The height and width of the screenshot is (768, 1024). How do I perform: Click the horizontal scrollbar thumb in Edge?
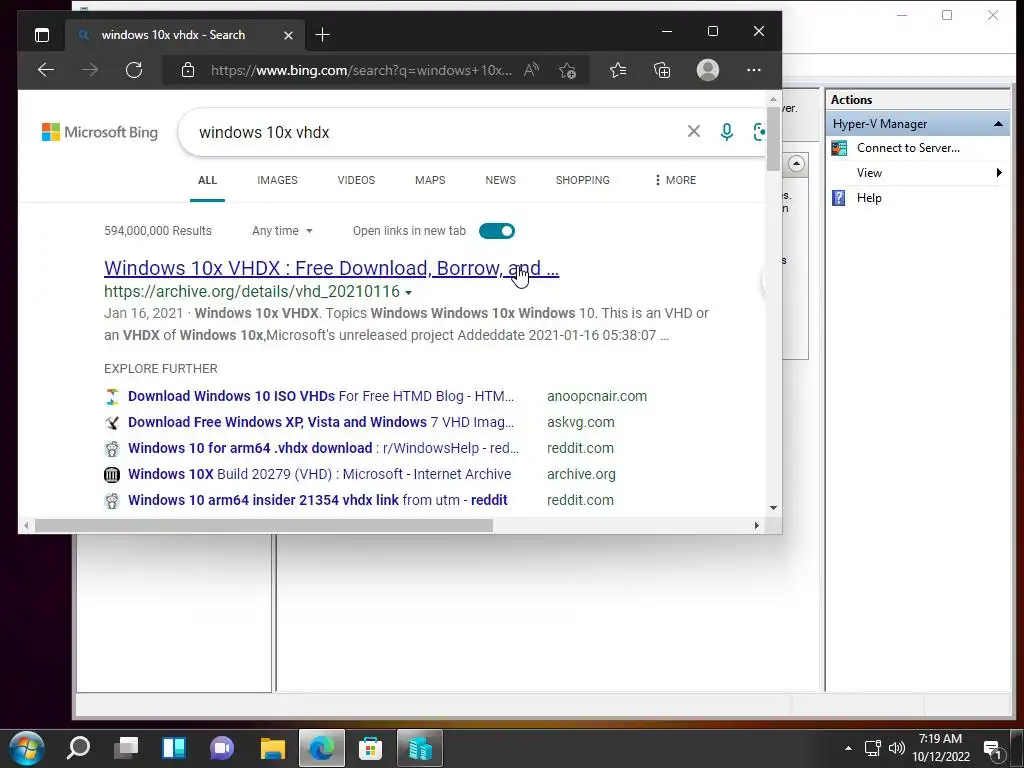click(264, 526)
